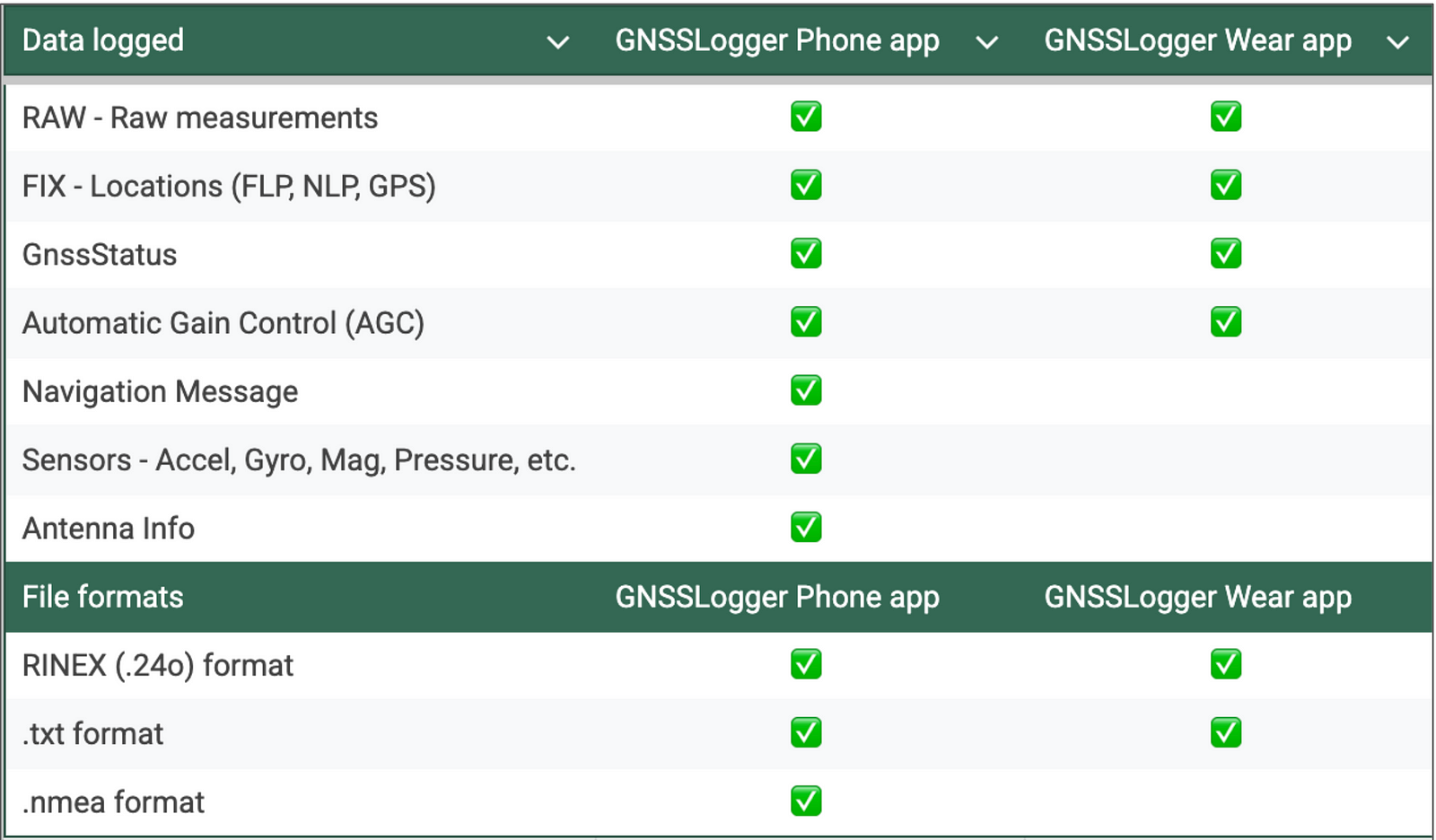Click Phone app checkmark for .nmea format
Image resolution: width=1436 pixels, height=840 pixels.
806,801
